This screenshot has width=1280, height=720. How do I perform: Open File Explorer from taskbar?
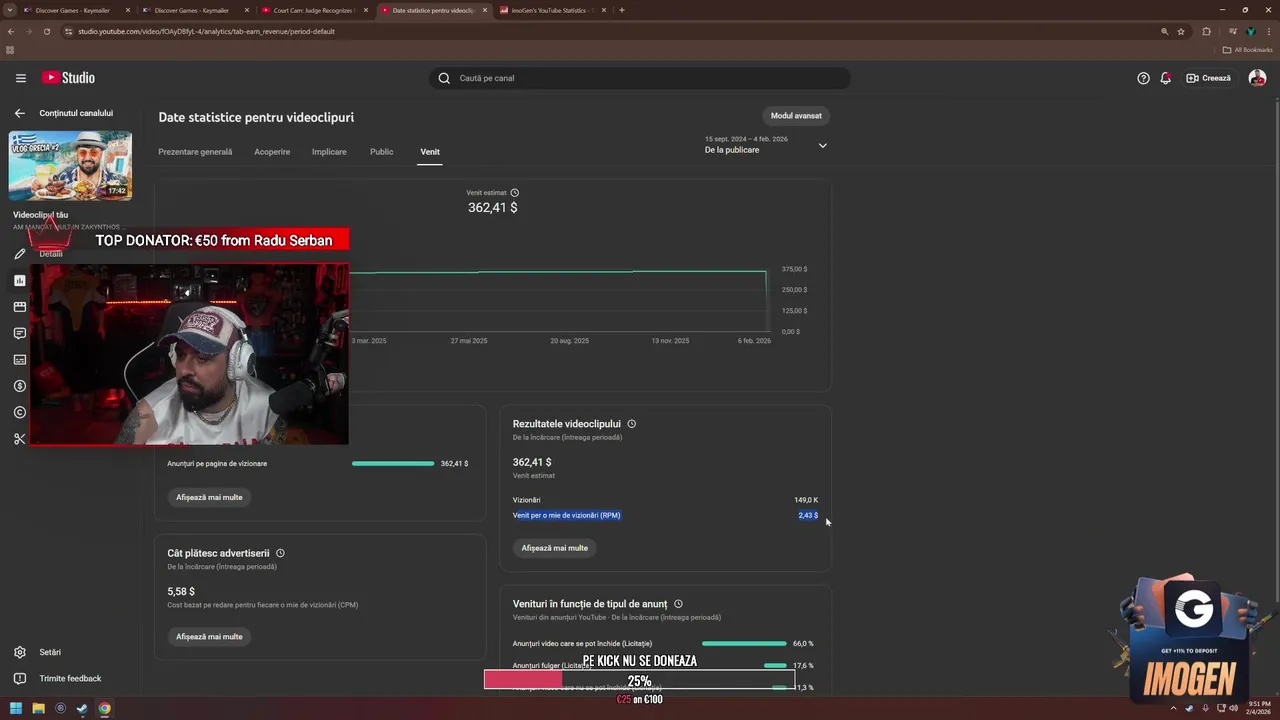coord(38,709)
